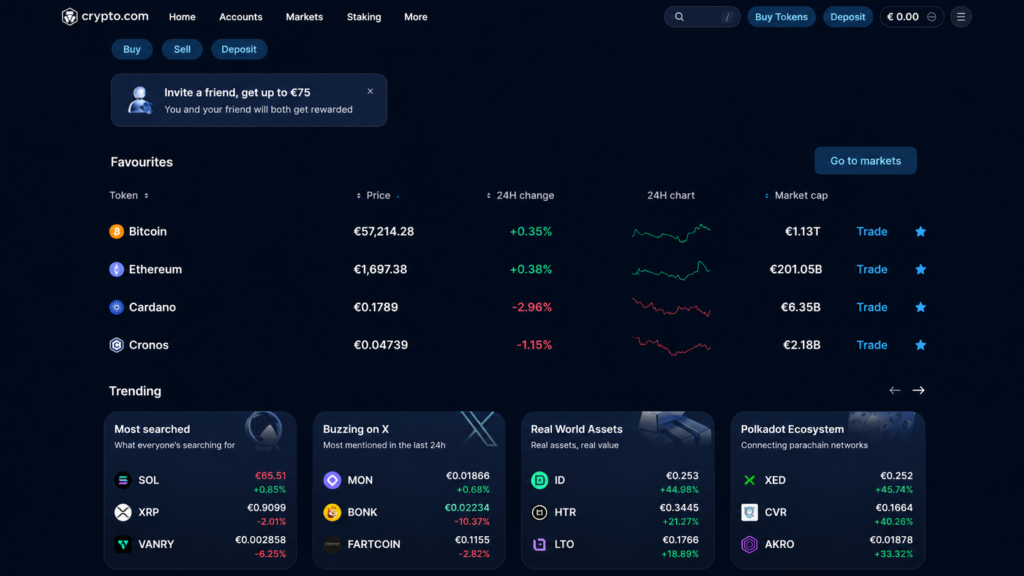The image size is (1024, 576).
Task: Click Cardano change -2.96%
Action: click(532, 307)
